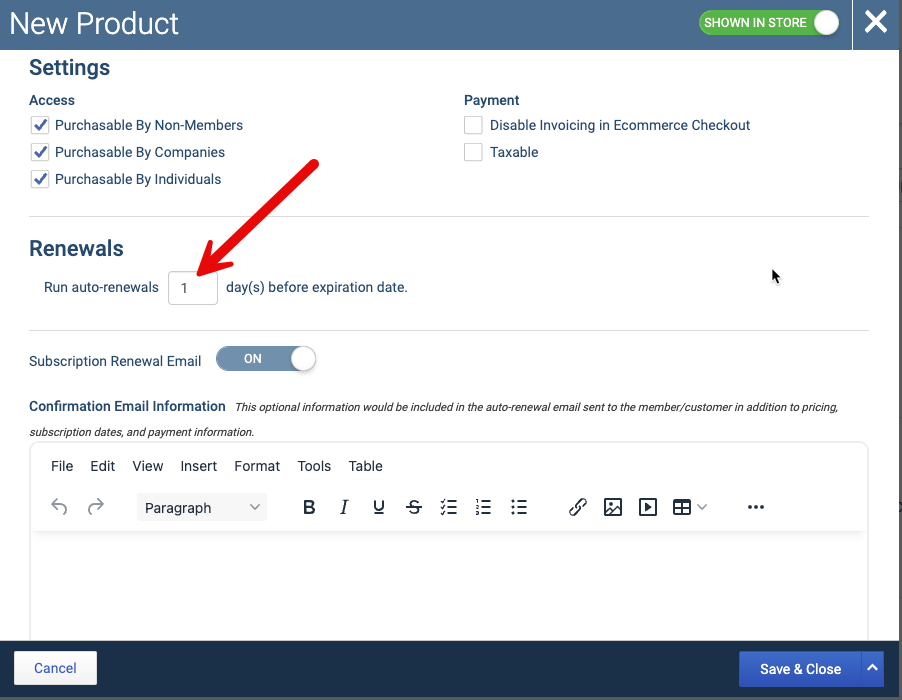
Task: Insert a bullet list
Action: click(518, 507)
